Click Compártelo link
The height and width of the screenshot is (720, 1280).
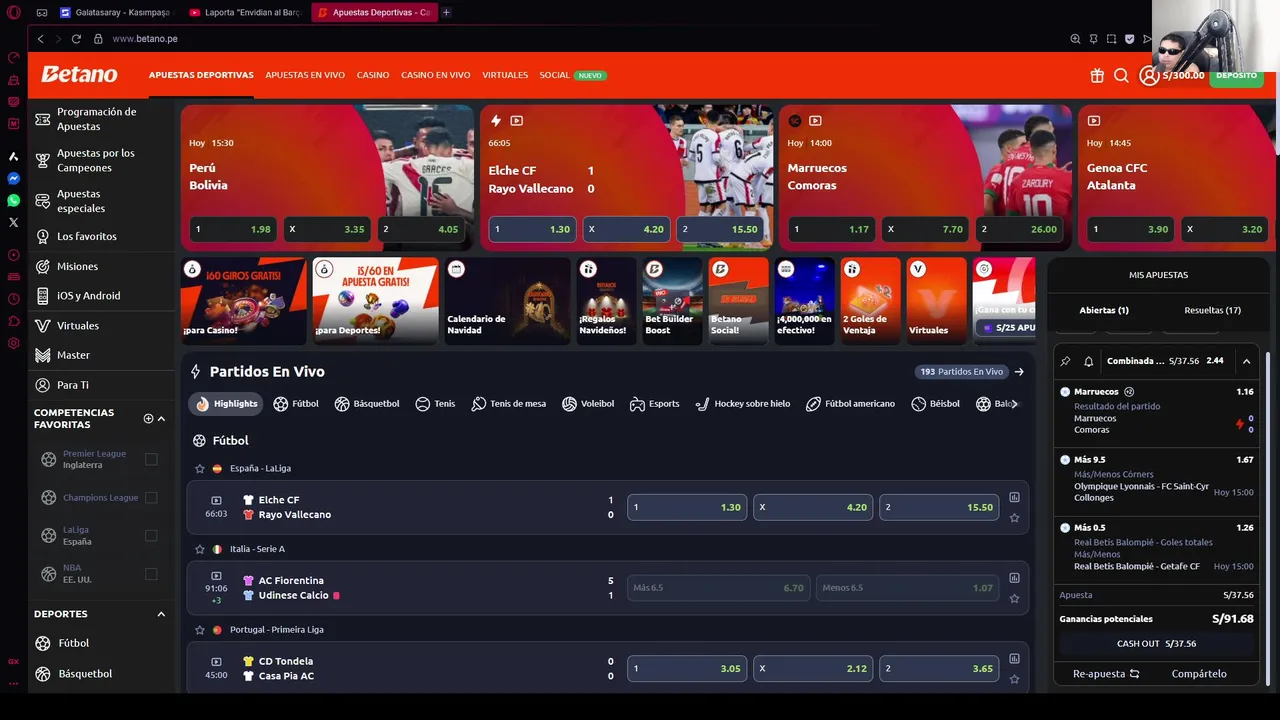pyautogui.click(x=1199, y=674)
